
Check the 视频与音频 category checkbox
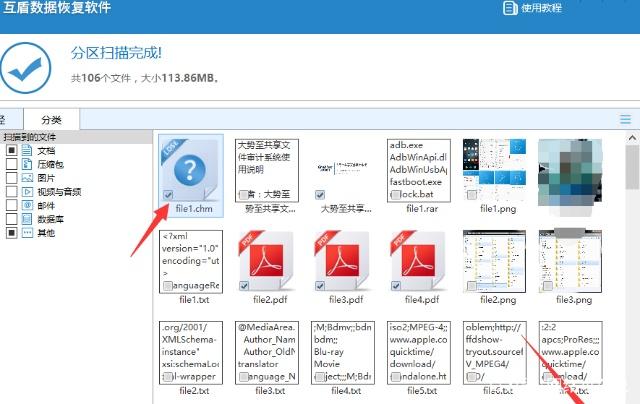point(12,191)
